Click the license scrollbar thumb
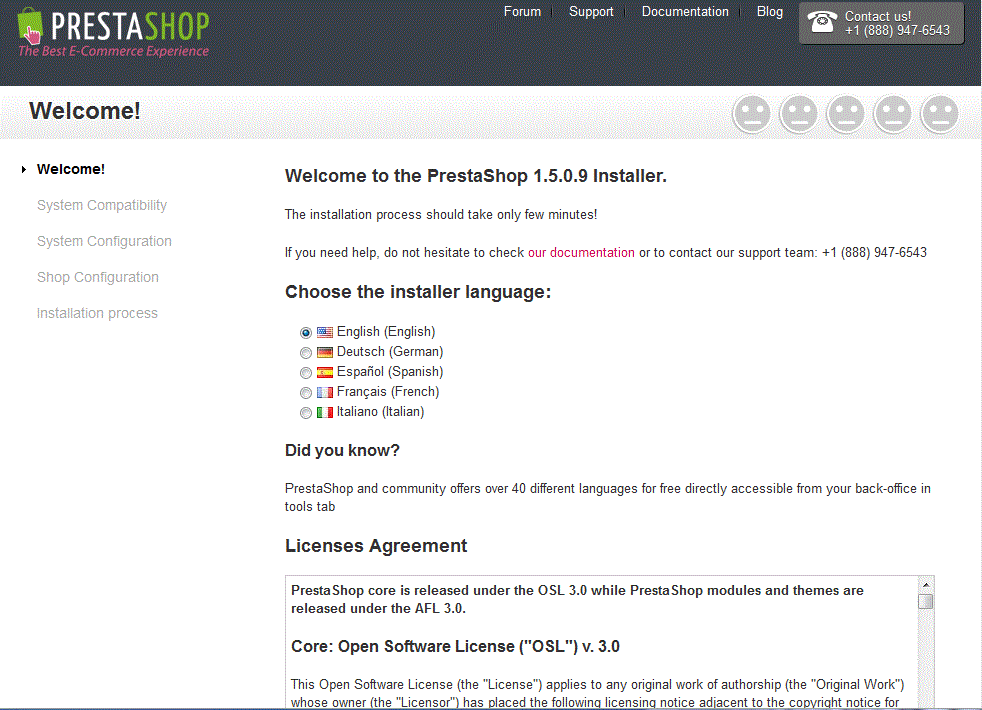Image resolution: width=982 pixels, height=710 pixels. pos(926,601)
